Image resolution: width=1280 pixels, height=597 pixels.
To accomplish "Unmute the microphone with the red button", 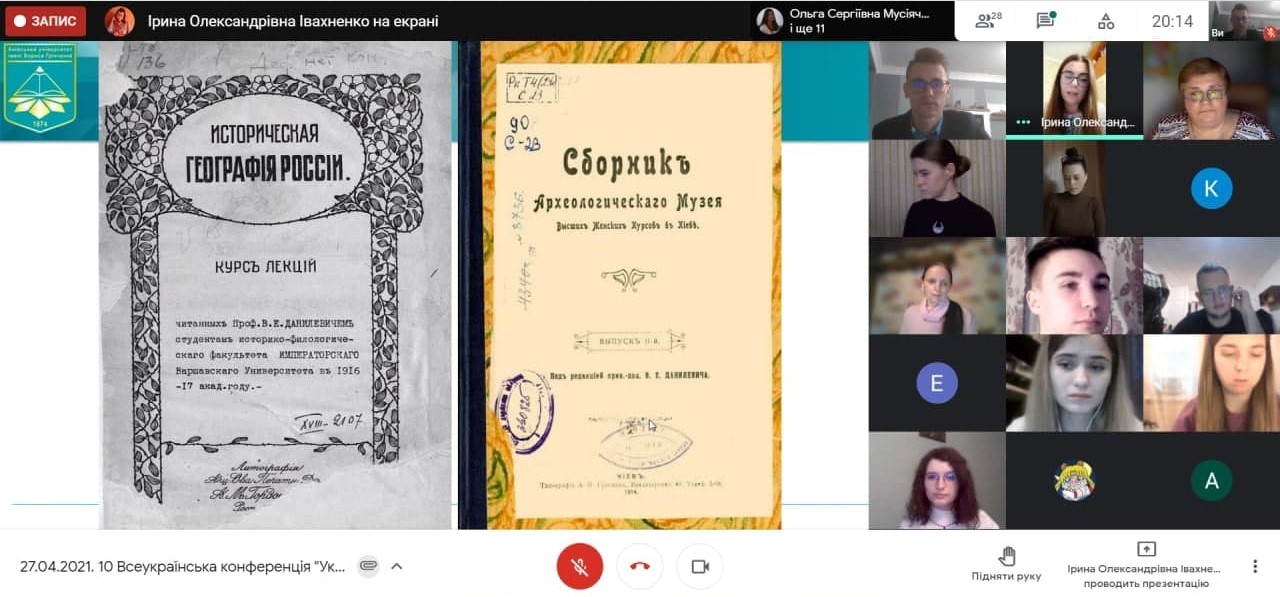I will (579, 566).
